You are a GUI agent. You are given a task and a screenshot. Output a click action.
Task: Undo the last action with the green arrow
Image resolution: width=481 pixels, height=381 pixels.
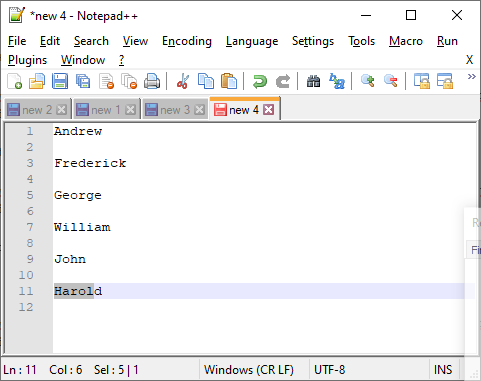pyautogui.click(x=260, y=81)
